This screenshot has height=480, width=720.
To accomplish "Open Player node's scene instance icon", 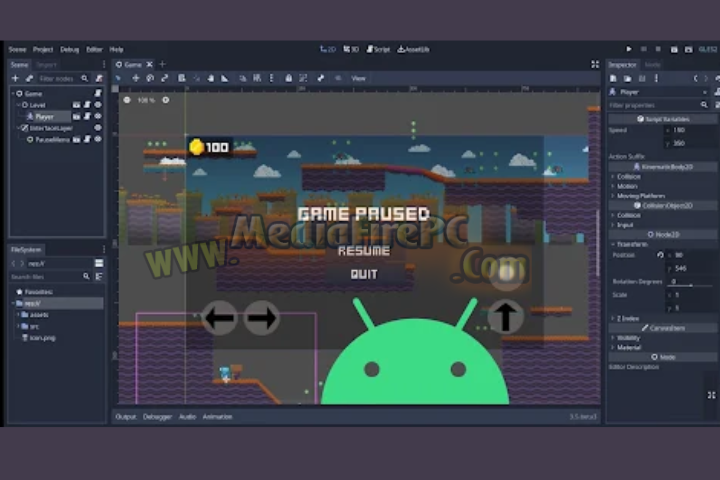I will (x=76, y=116).
